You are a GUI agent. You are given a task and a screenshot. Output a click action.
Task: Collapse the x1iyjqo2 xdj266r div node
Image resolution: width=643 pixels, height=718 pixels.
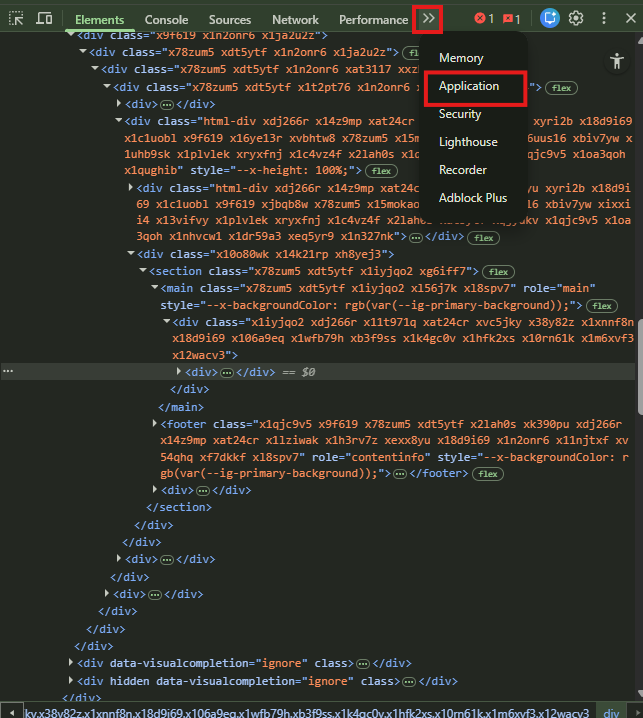coord(167,321)
